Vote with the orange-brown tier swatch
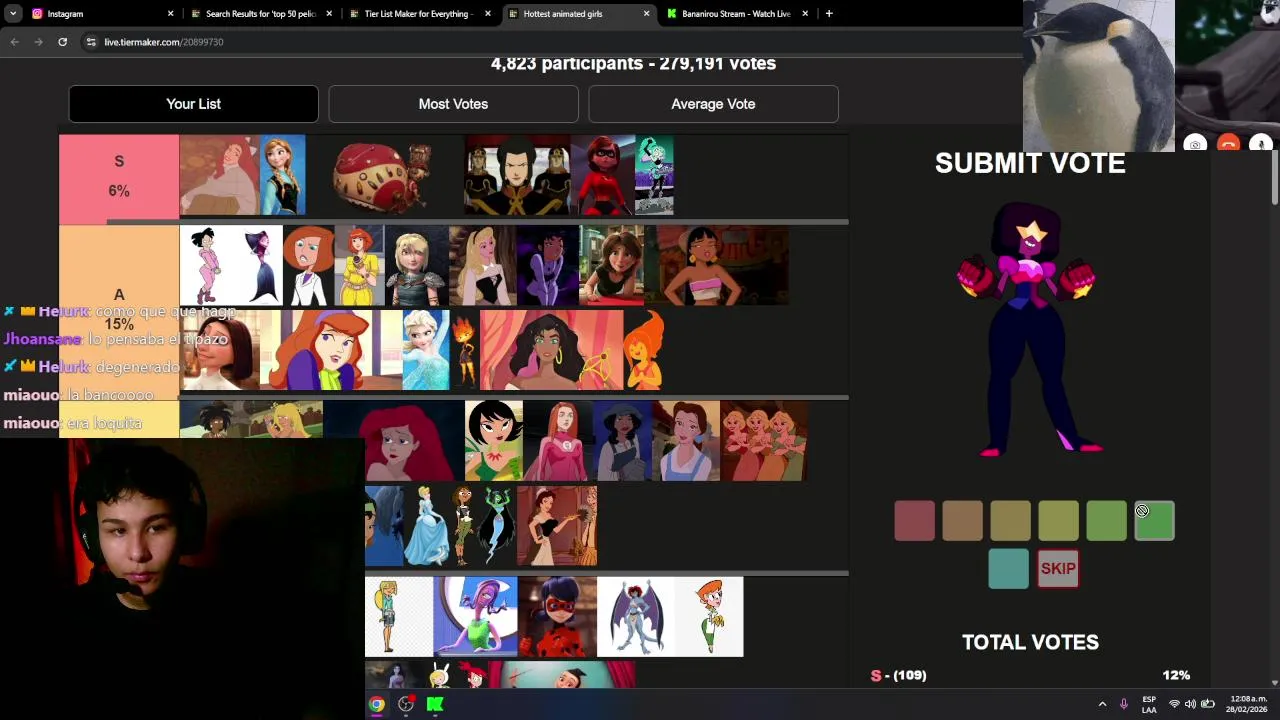 click(962, 521)
